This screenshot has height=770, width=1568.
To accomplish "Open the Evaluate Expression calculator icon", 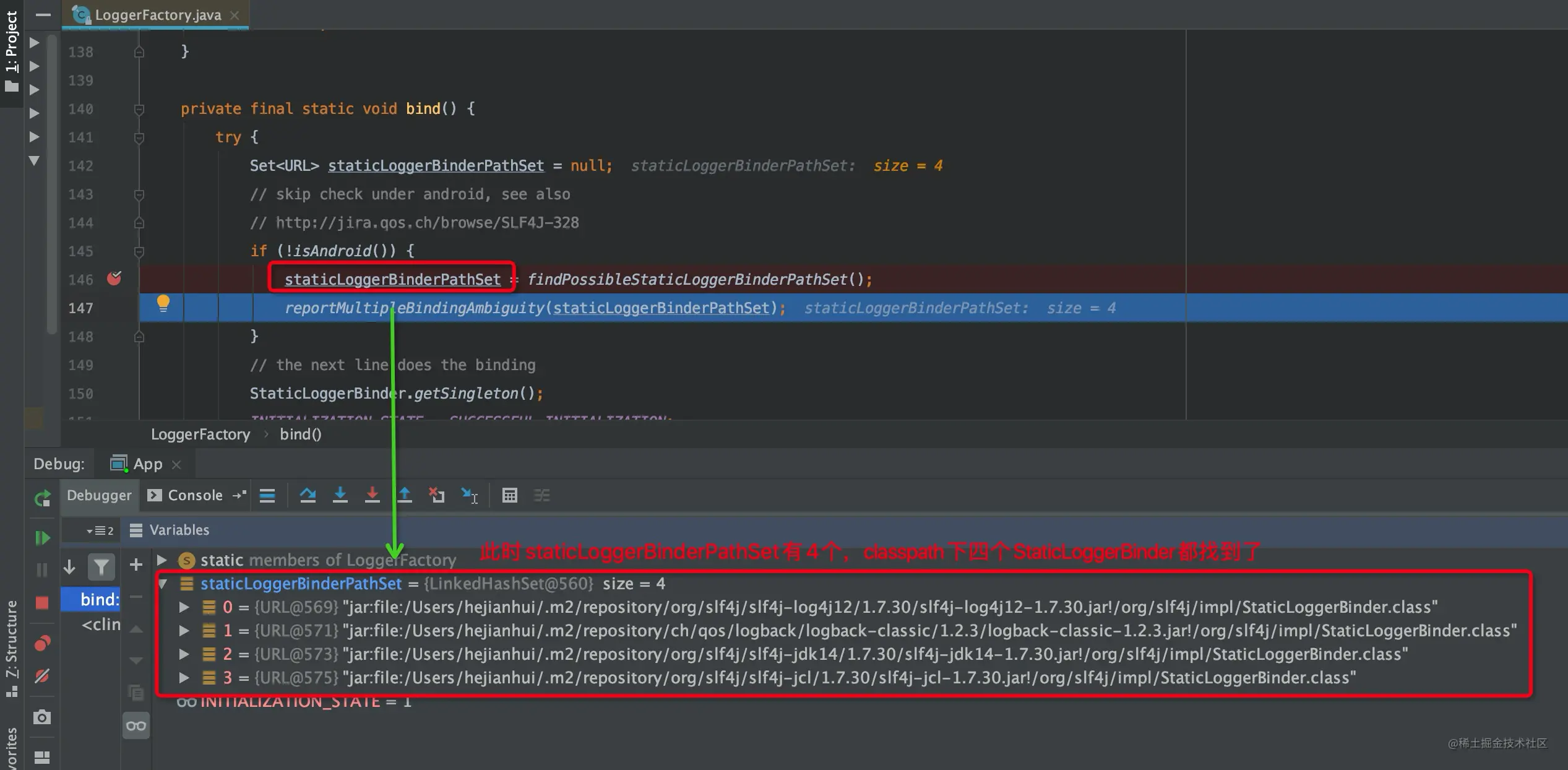I will pos(509,495).
